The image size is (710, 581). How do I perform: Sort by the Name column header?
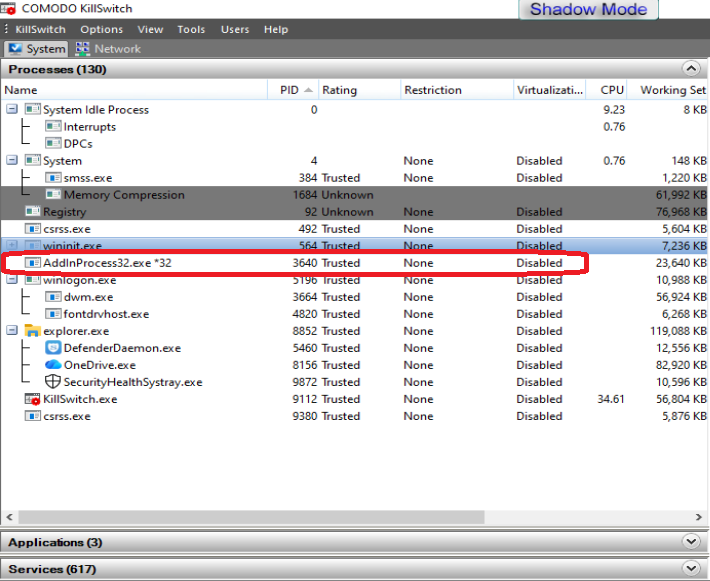tap(134, 90)
